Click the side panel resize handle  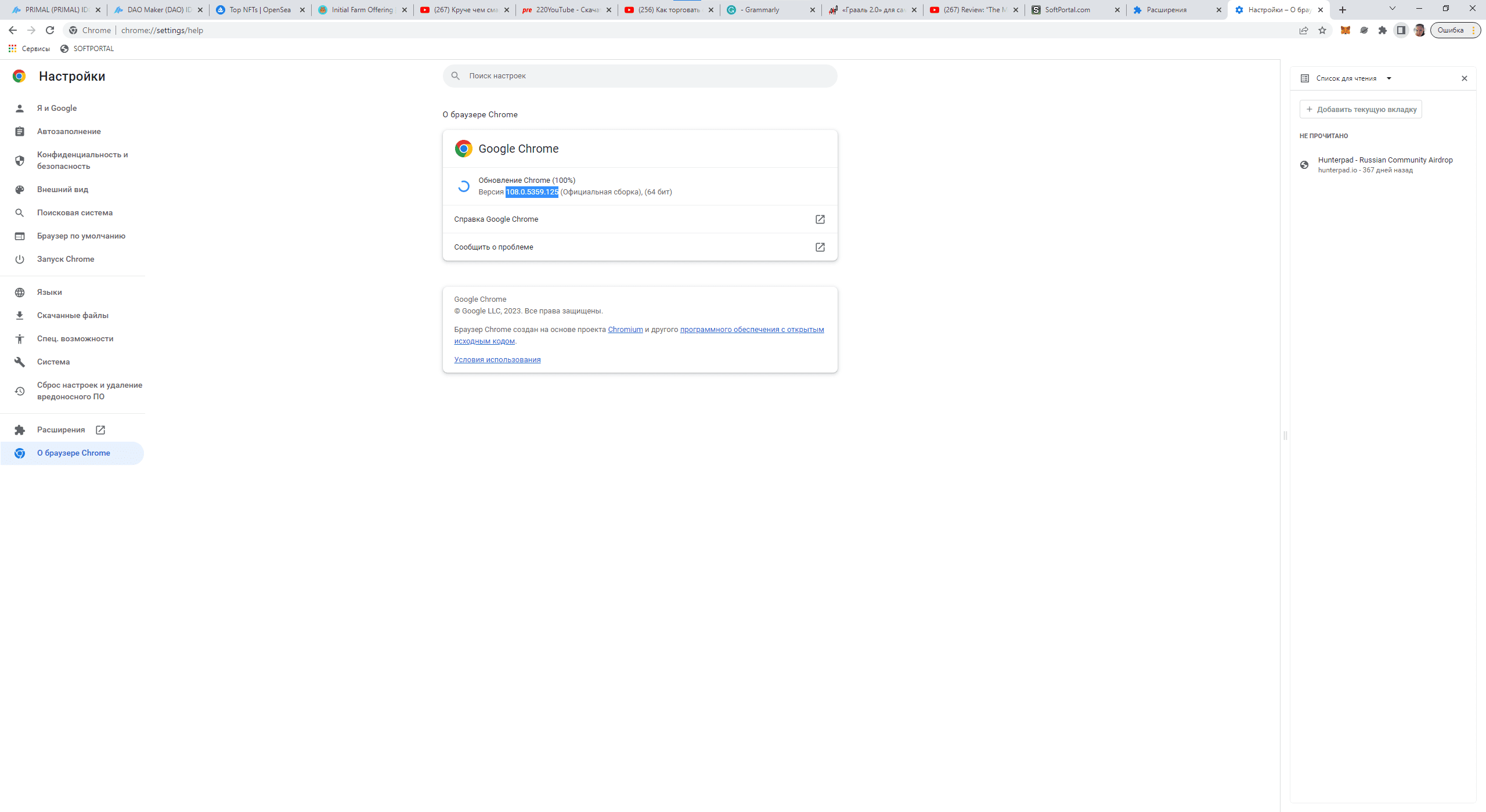click(1285, 435)
